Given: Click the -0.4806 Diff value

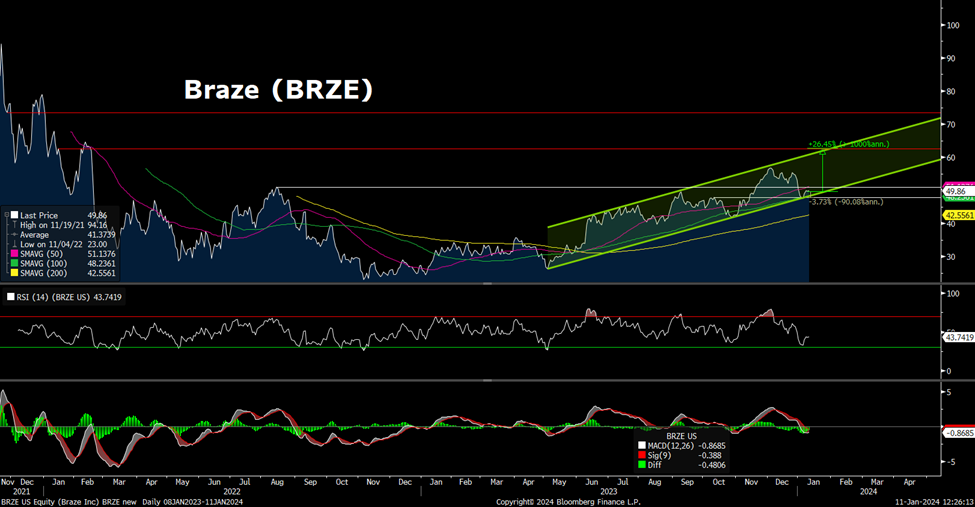Looking at the screenshot, I should 713,465.
